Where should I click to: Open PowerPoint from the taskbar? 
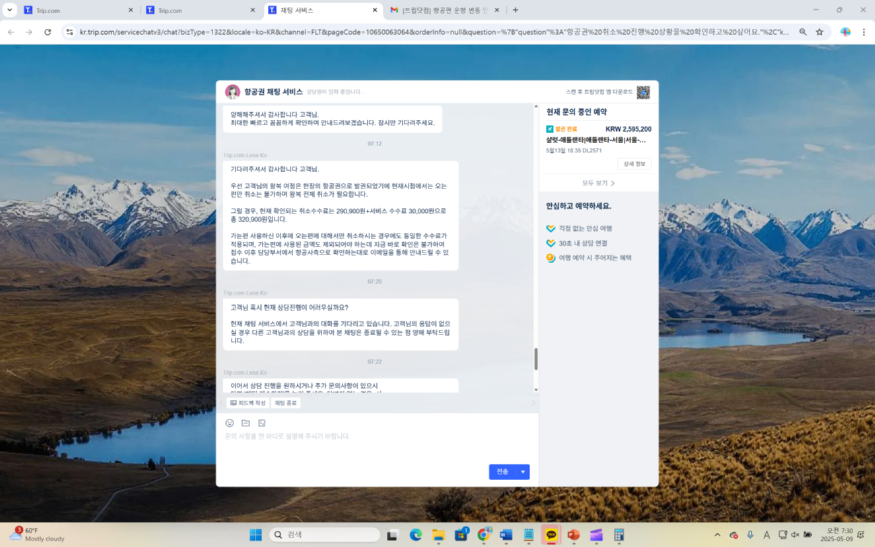[x=574, y=535]
